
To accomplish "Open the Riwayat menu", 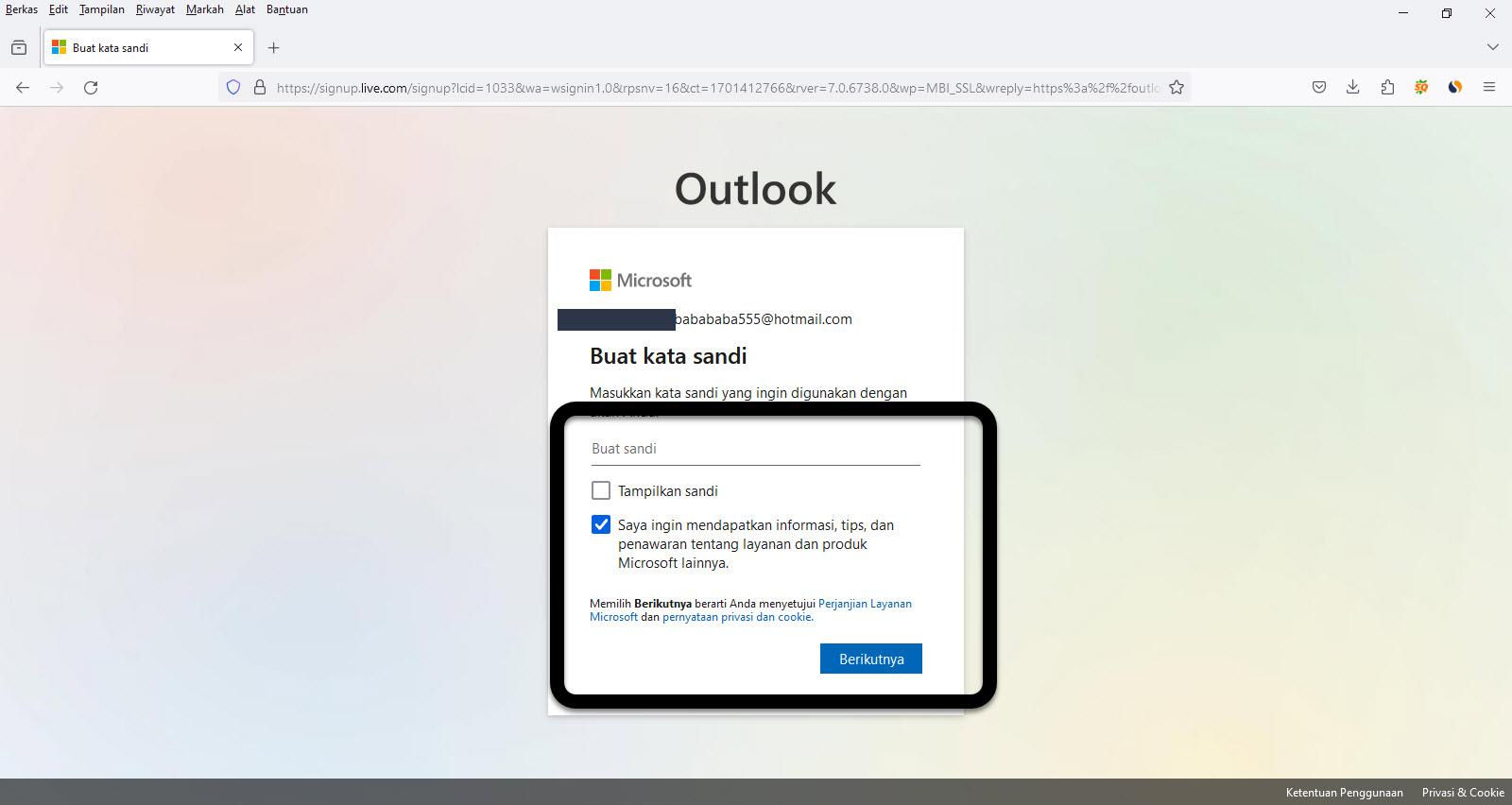I will pyautogui.click(x=155, y=9).
